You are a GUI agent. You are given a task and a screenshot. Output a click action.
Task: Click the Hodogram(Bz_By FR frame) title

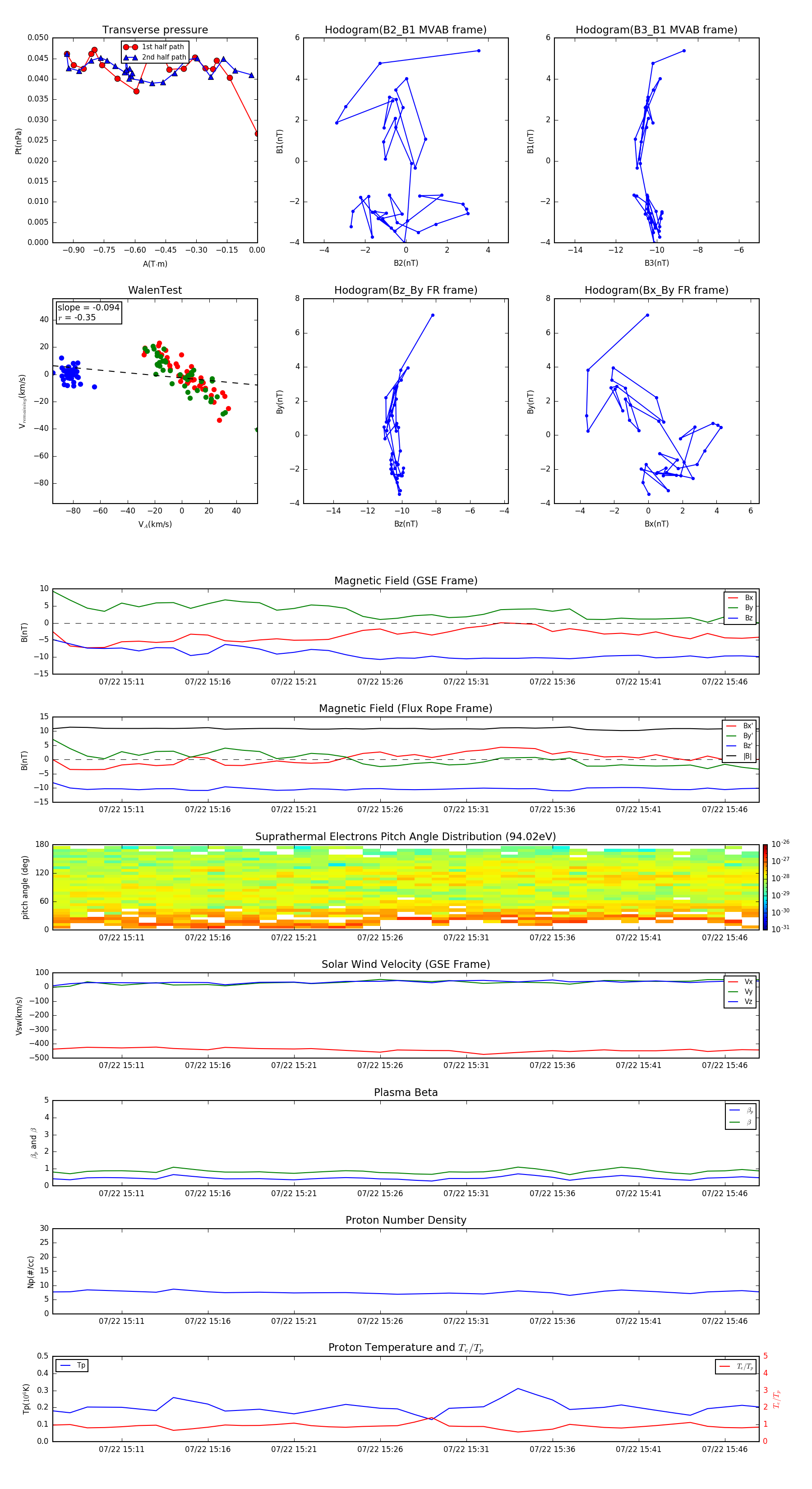(406, 290)
